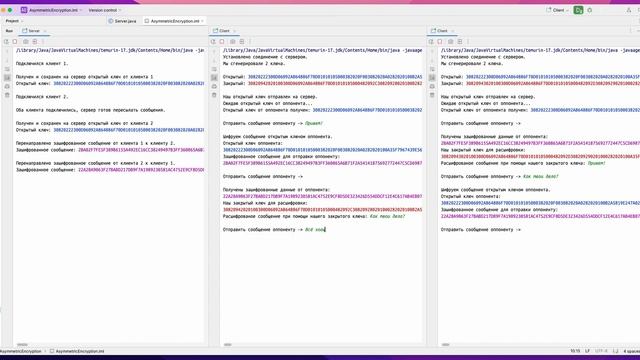The height and width of the screenshot is (360, 640).
Task: Click the empty last message prompt in right Client
Action: click(481, 230)
